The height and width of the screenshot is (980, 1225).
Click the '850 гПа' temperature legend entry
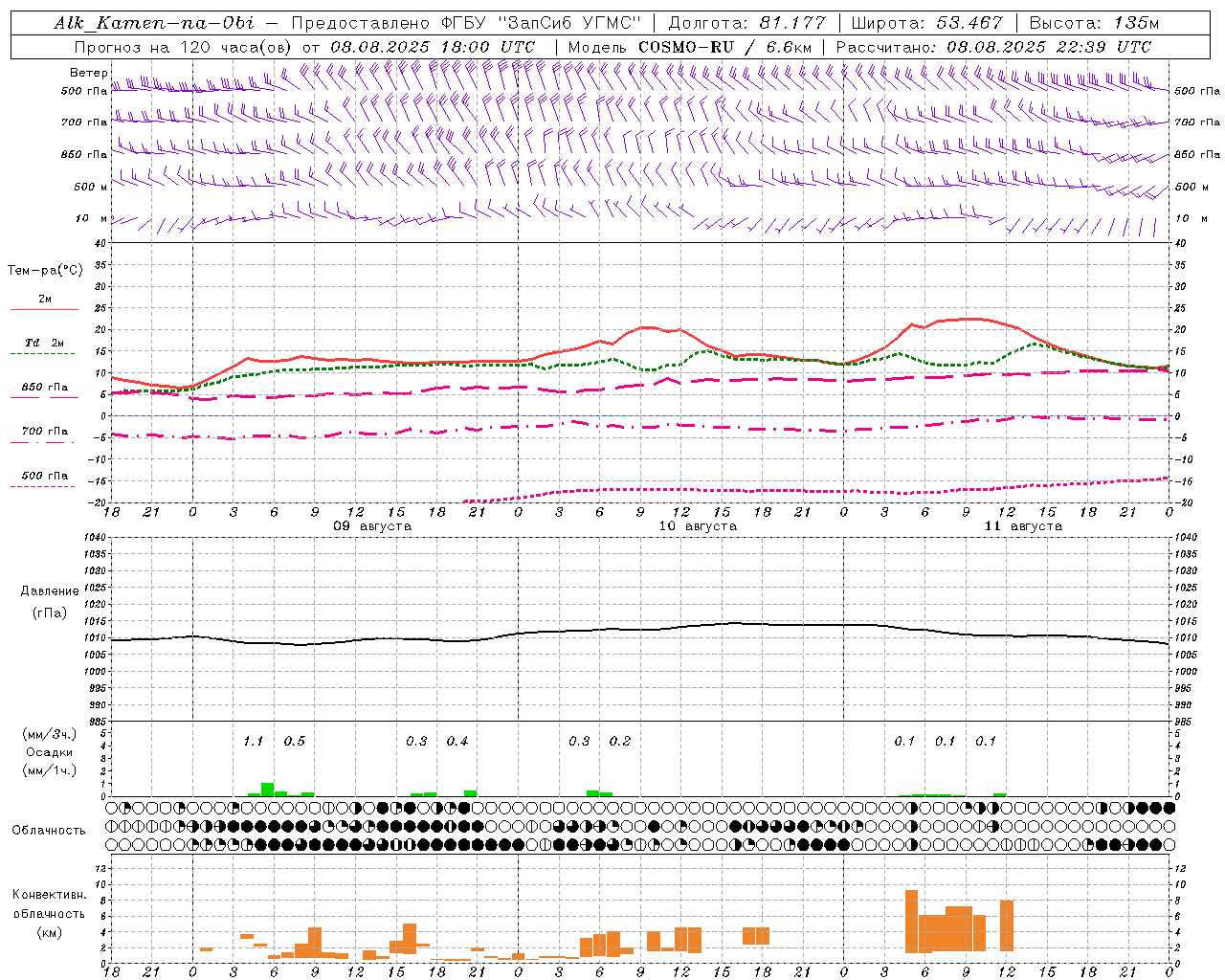click(44, 388)
